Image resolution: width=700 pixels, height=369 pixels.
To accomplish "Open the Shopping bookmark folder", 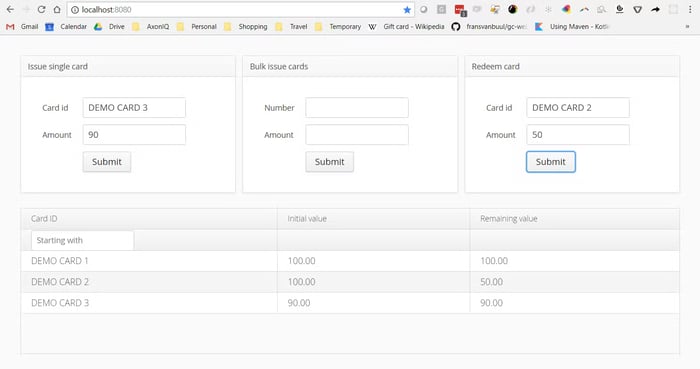I will (246, 27).
